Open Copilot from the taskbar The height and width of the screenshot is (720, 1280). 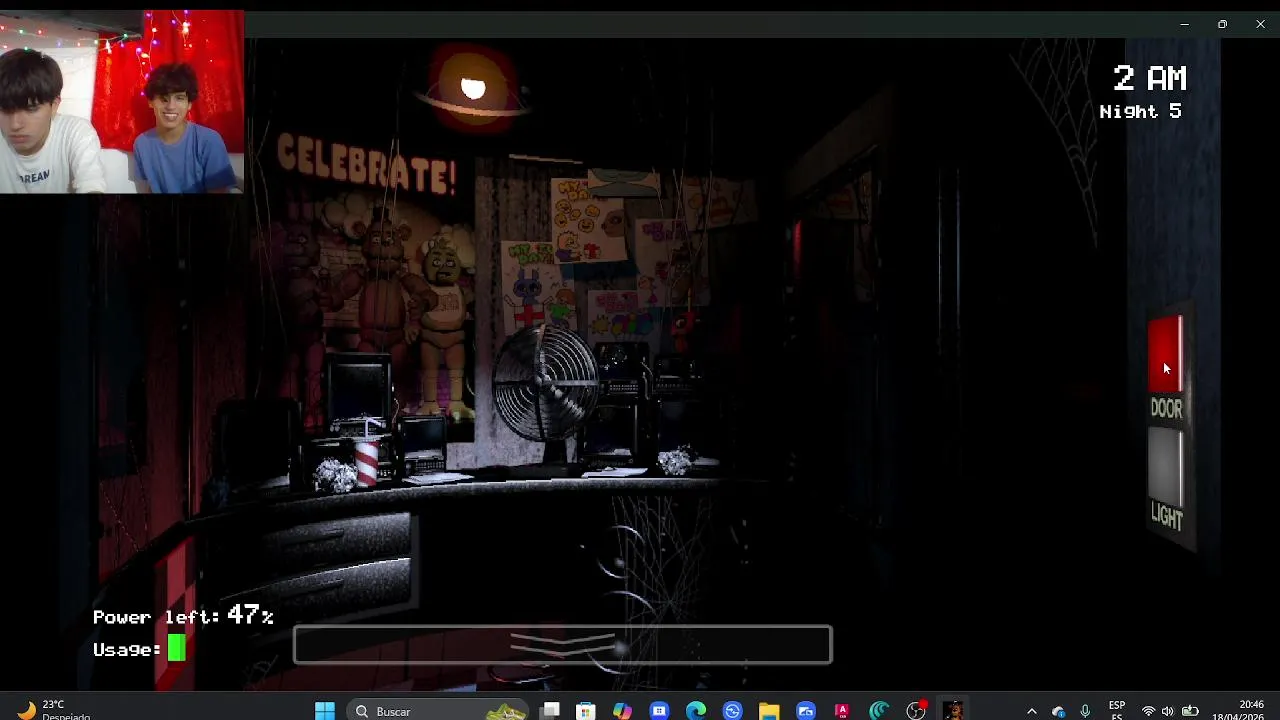click(622, 711)
